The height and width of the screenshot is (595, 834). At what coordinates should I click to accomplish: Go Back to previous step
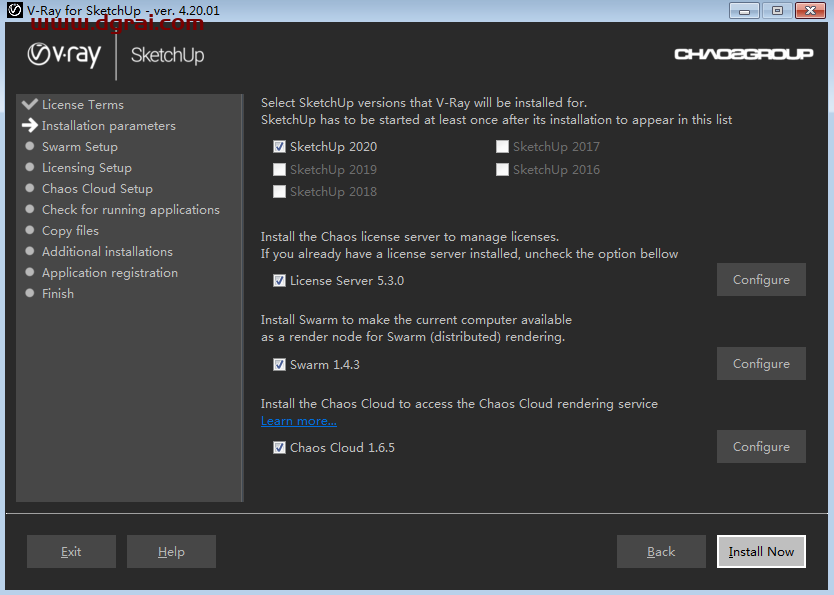point(660,551)
